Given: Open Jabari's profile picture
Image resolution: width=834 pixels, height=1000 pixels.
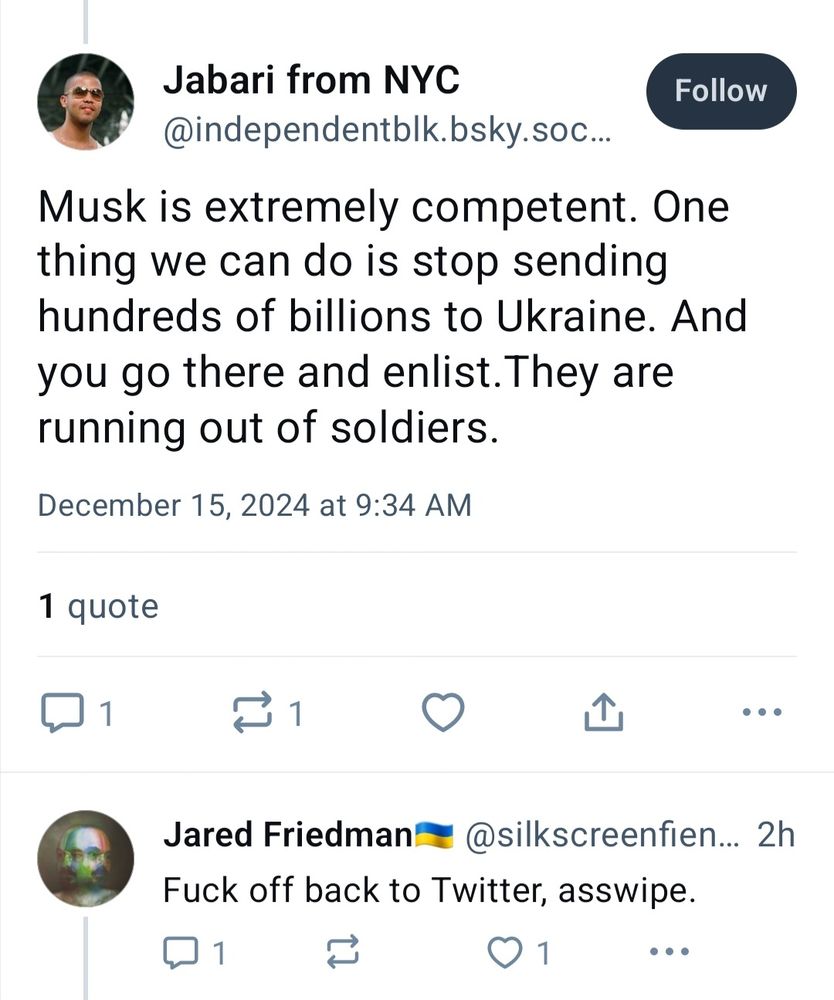Looking at the screenshot, I should 86,100.
